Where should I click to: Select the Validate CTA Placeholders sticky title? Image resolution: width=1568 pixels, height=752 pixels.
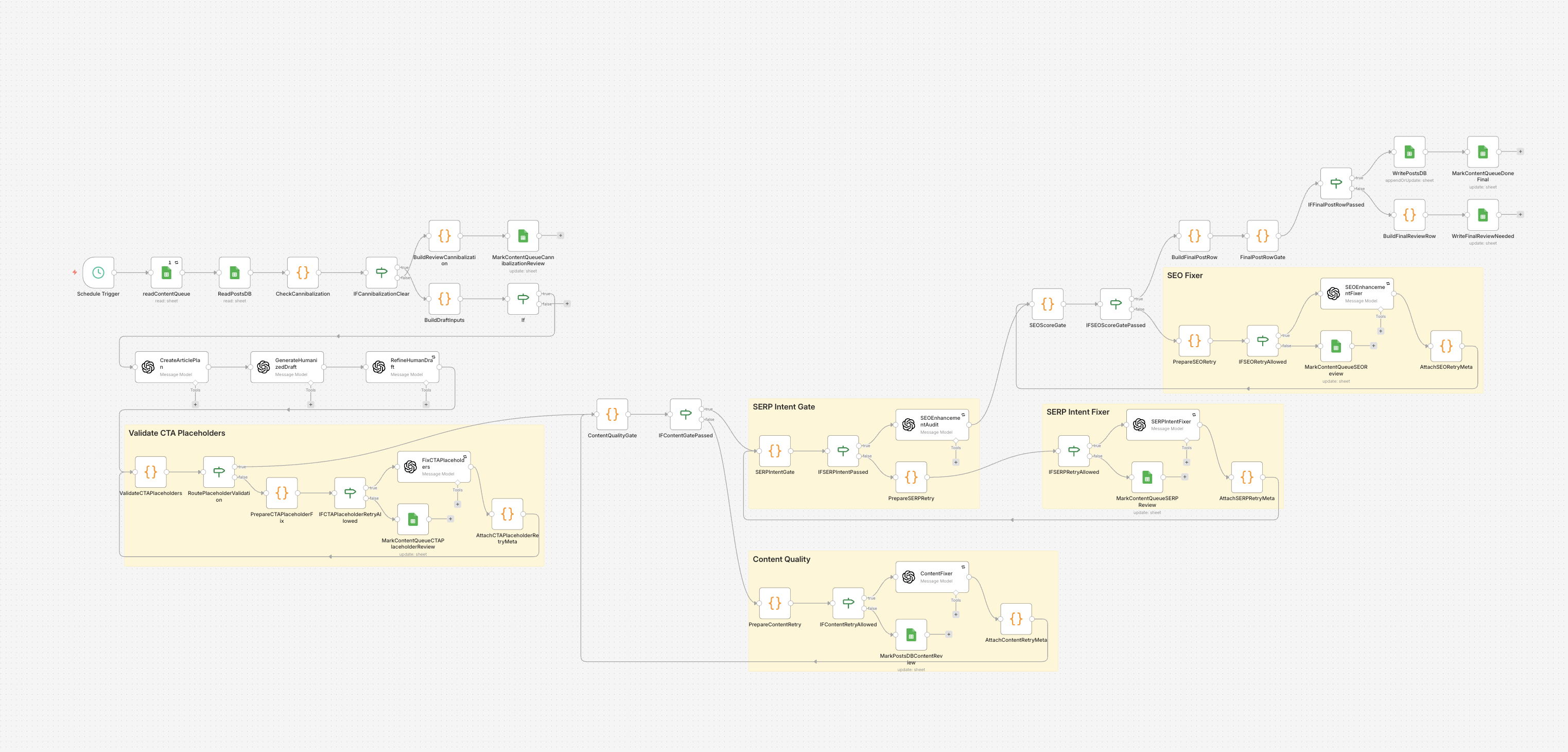(177, 433)
